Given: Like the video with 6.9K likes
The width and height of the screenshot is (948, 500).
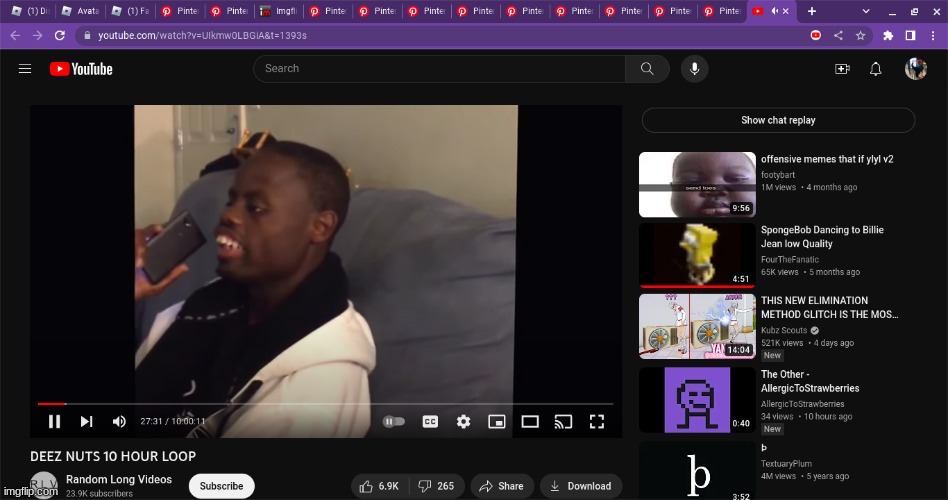Looking at the screenshot, I should click(x=380, y=486).
